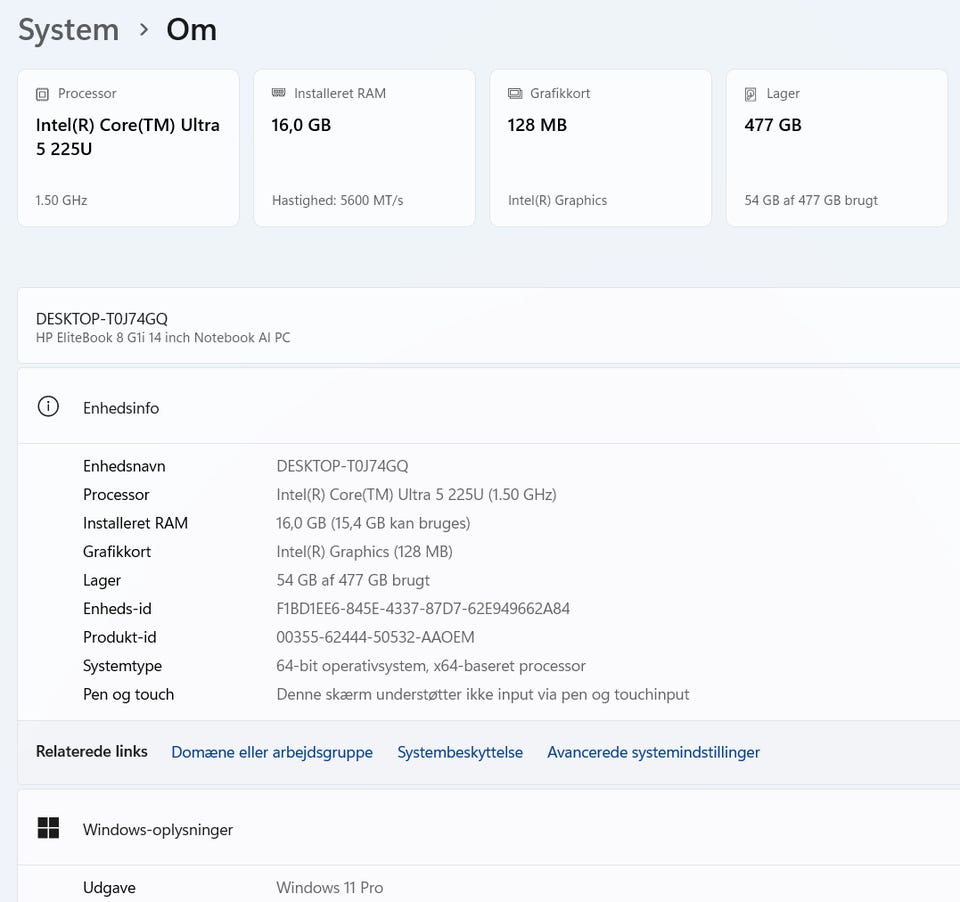Select the Installeret RAM 16,0 GB card
Viewport: 960px width, 902px height.
[x=364, y=148]
